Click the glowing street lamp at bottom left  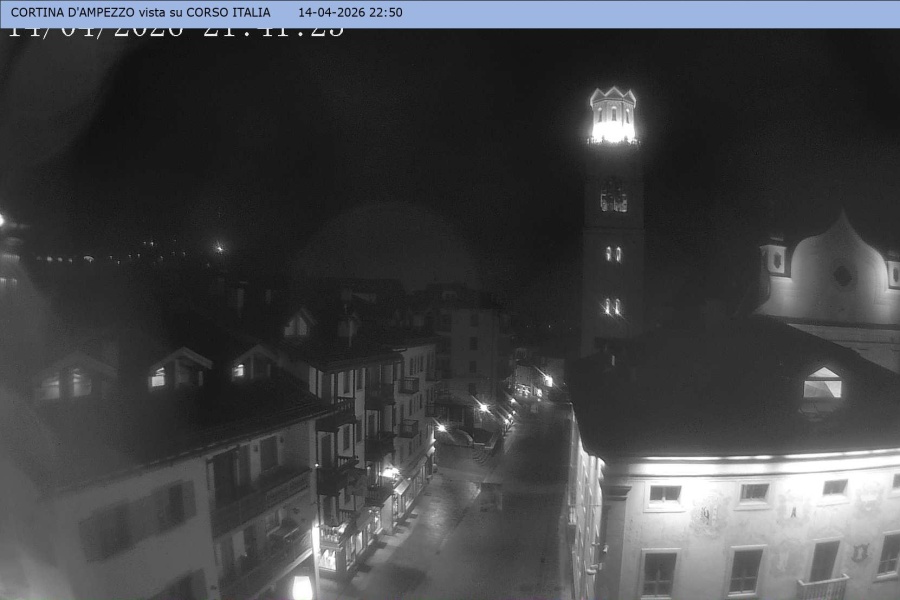click(302, 587)
